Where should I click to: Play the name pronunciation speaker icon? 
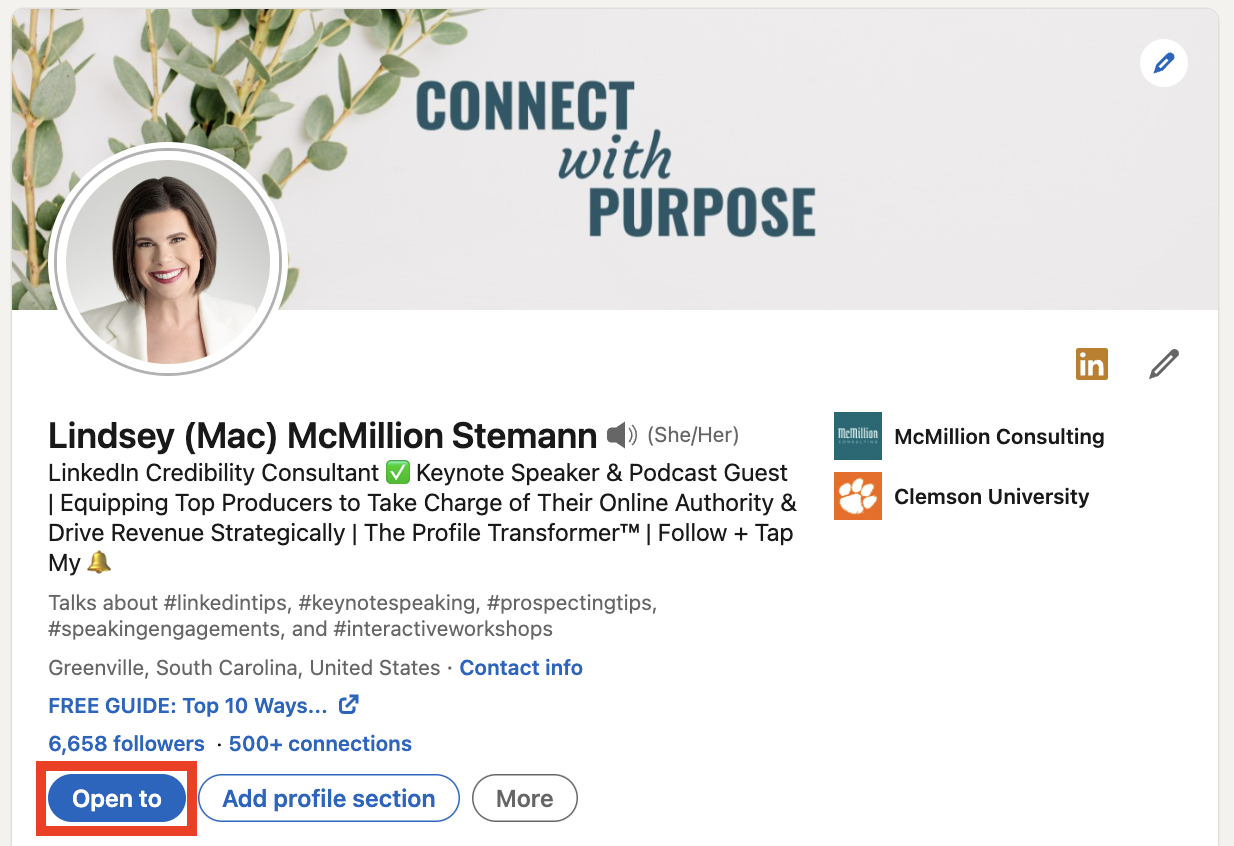(621, 435)
